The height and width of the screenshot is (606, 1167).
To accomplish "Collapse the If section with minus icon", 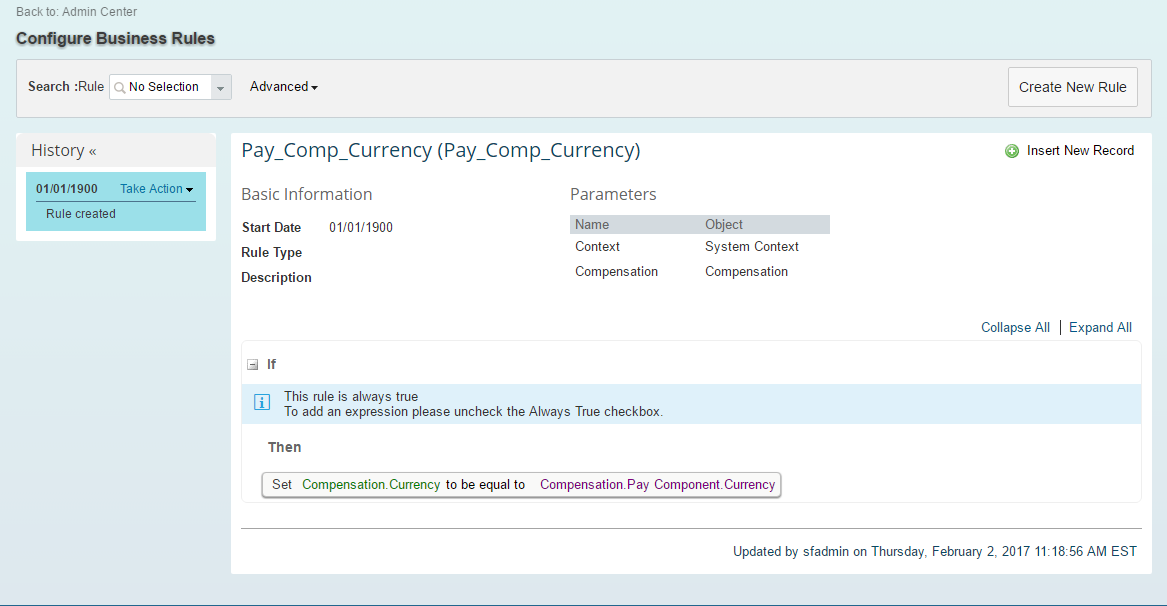I will (252, 365).
